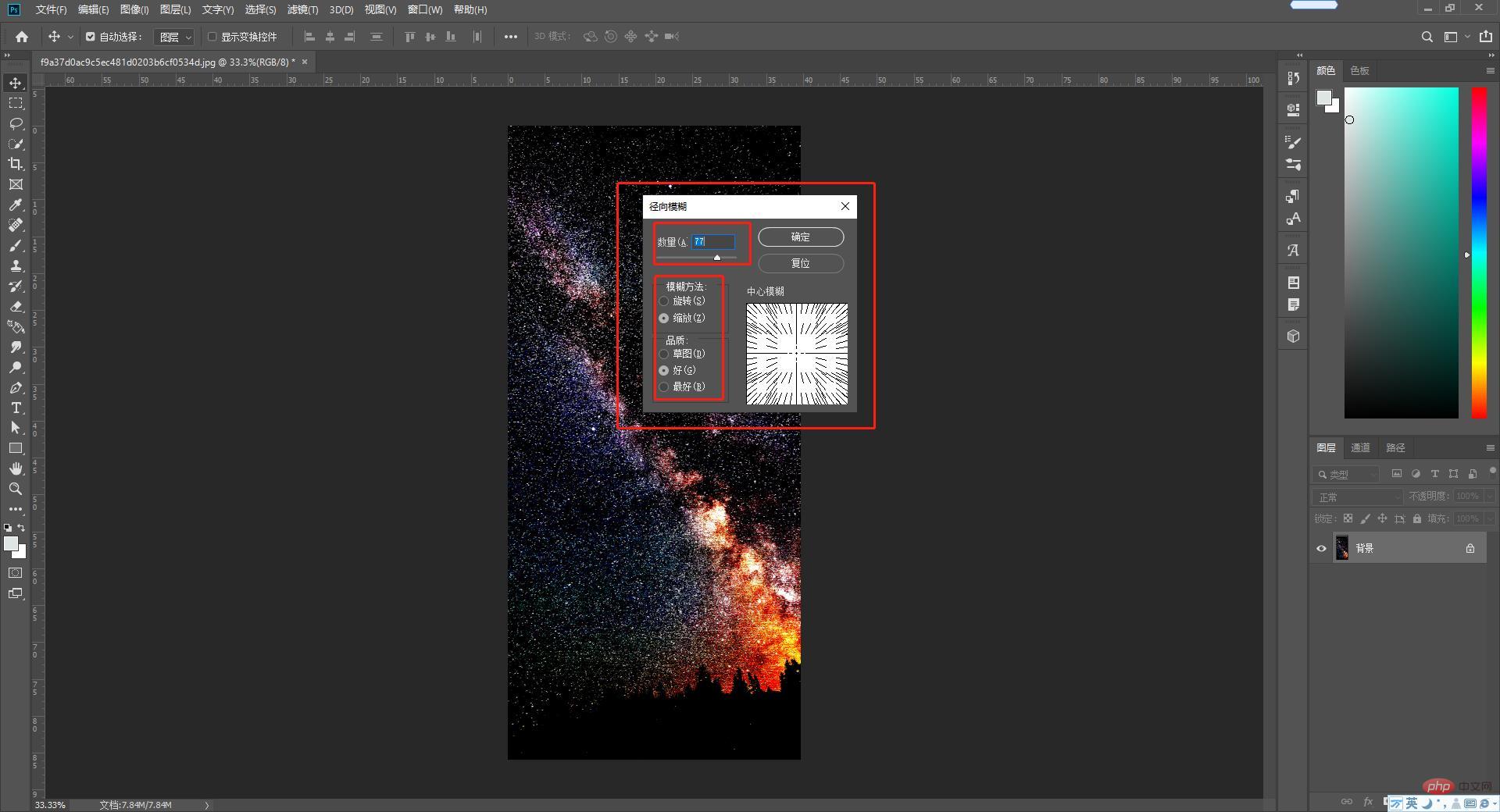Screen dimensions: 1500x812
Task: Select the Rectangular Marquee tool
Action: 16,103
